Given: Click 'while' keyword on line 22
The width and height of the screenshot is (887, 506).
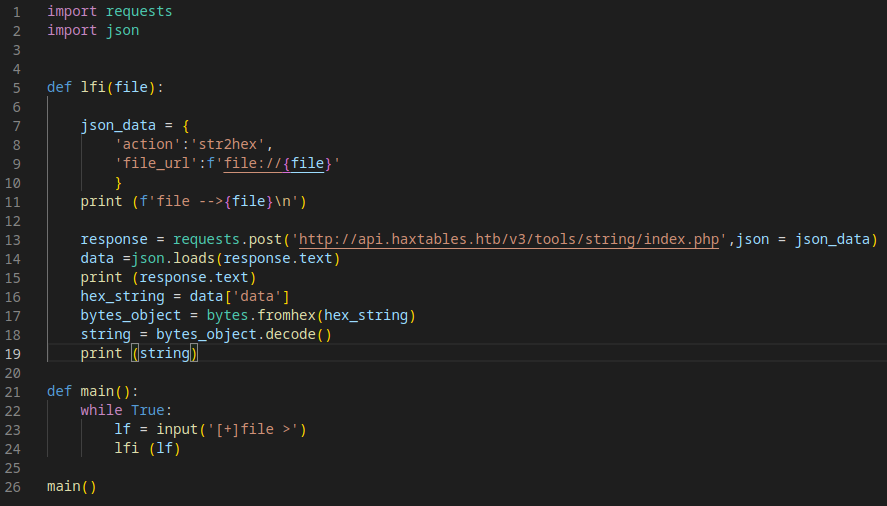Looking at the screenshot, I should [101, 410].
